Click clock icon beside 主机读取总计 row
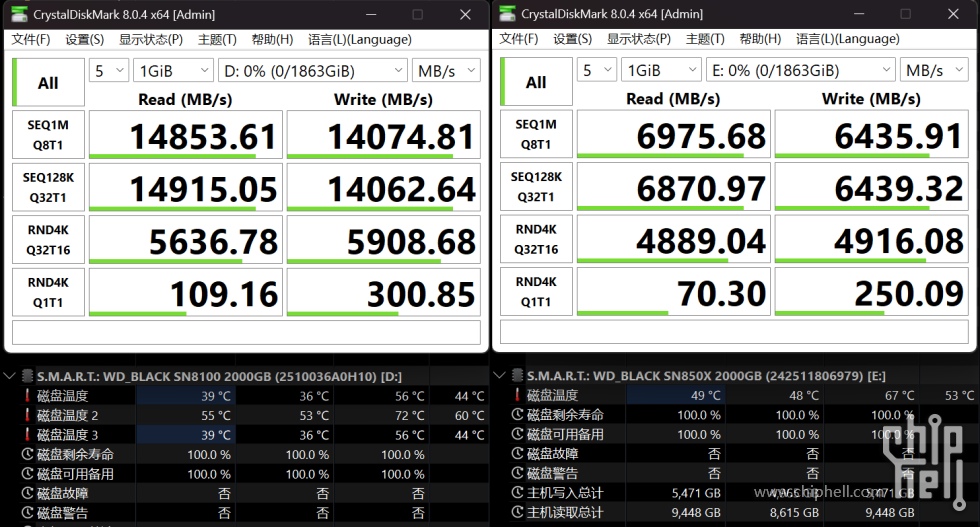The height and width of the screenshot is (527, 980). (x=518, y=512)
